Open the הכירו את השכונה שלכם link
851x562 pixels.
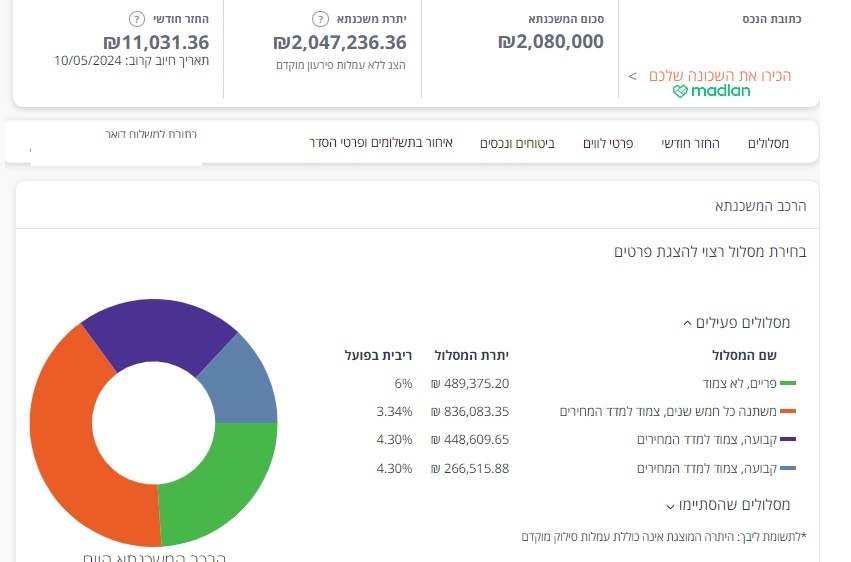720,76
